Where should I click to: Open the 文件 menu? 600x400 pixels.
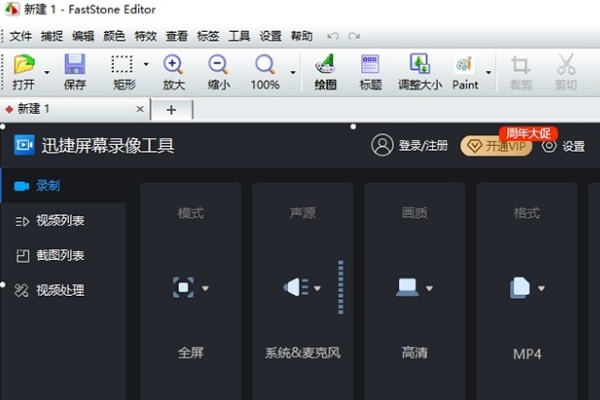pyautogui.click(x=20, y=36)
